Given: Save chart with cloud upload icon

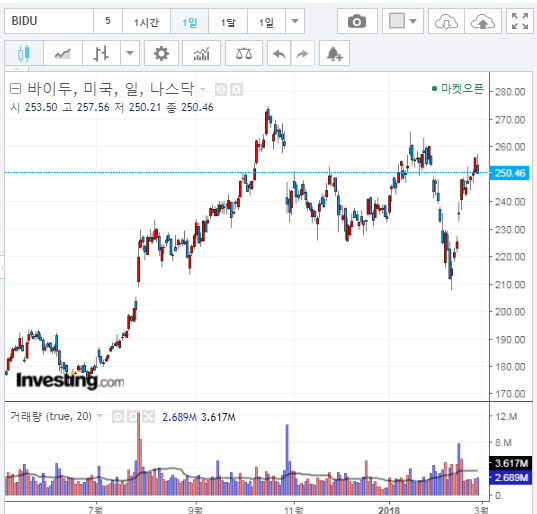Looking at the screenshot, I should 483,21.
